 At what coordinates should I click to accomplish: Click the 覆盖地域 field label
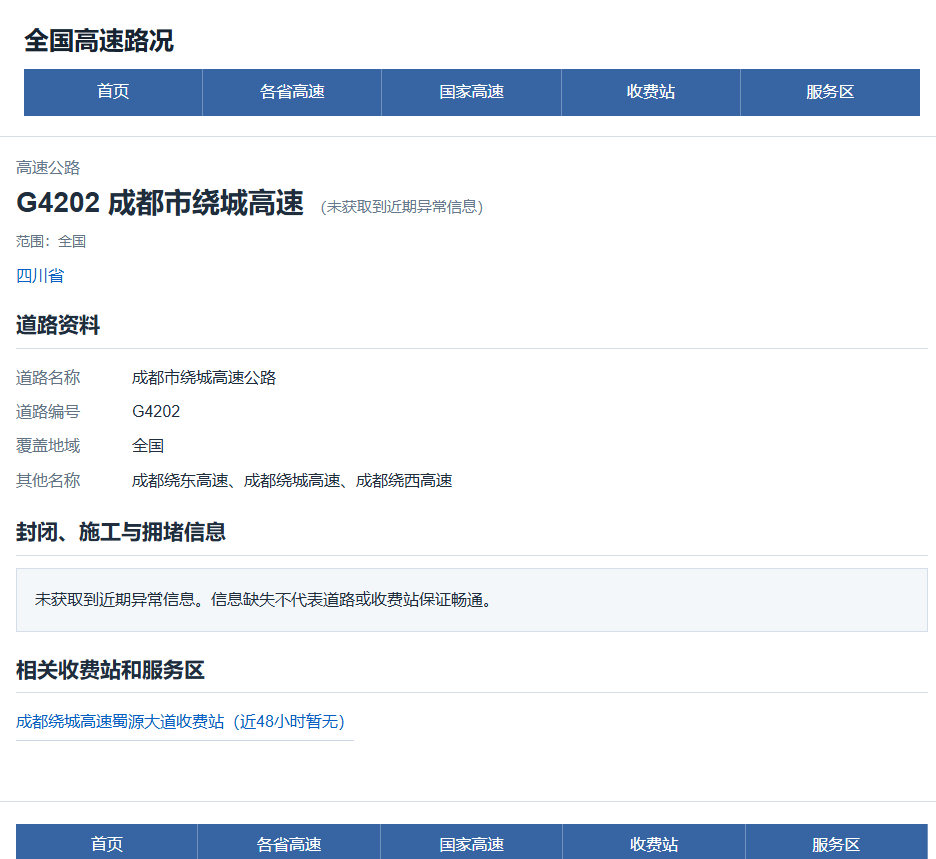[48, 446]
